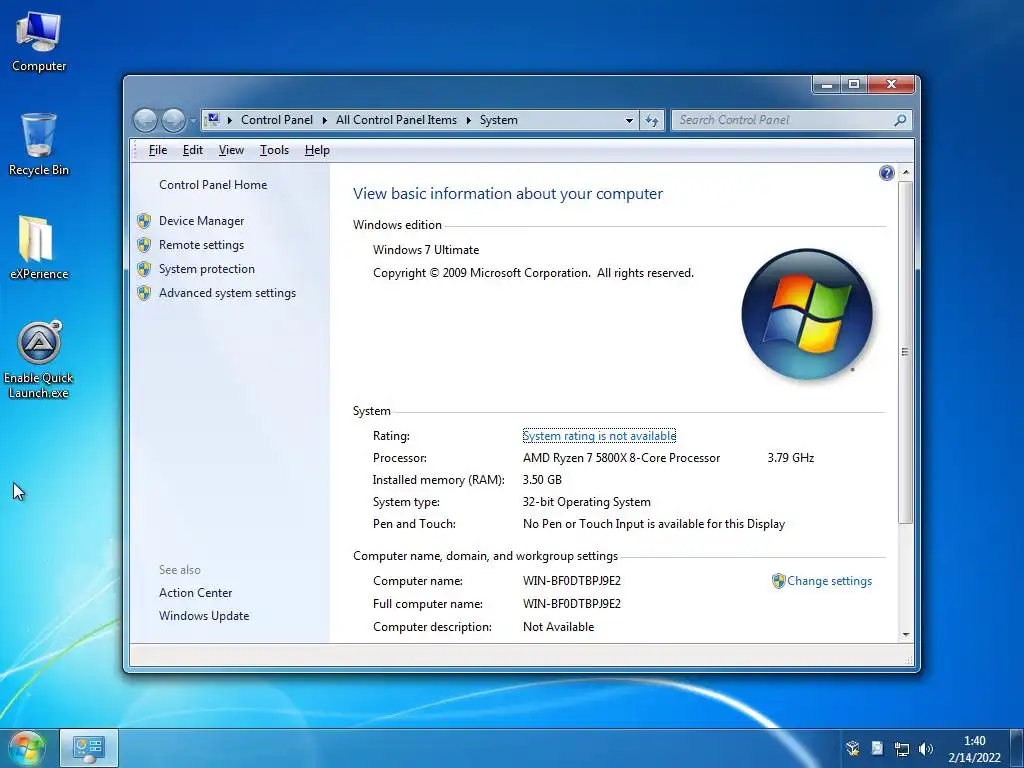Open Windows Update link
The width and height of the screenshot is (1024, 768).
pyautogui.click(x=204, y=616)
